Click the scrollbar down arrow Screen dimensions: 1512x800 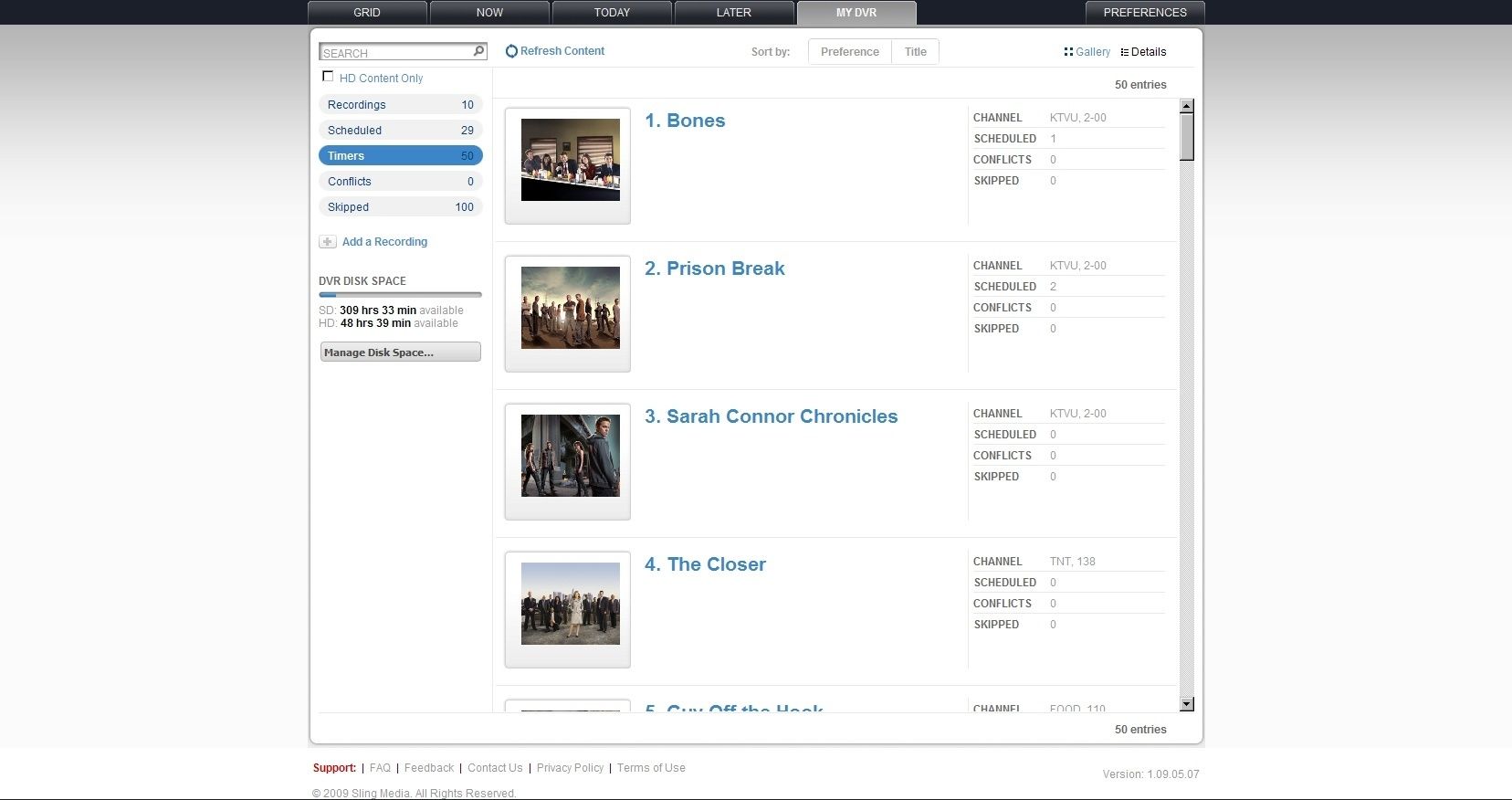tap(1187, 704)
